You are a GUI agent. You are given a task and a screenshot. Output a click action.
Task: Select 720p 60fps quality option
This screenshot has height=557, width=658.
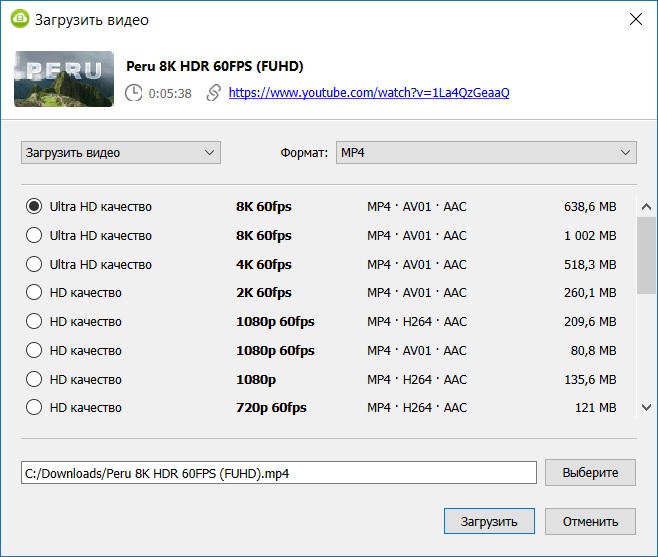(34, 408)
